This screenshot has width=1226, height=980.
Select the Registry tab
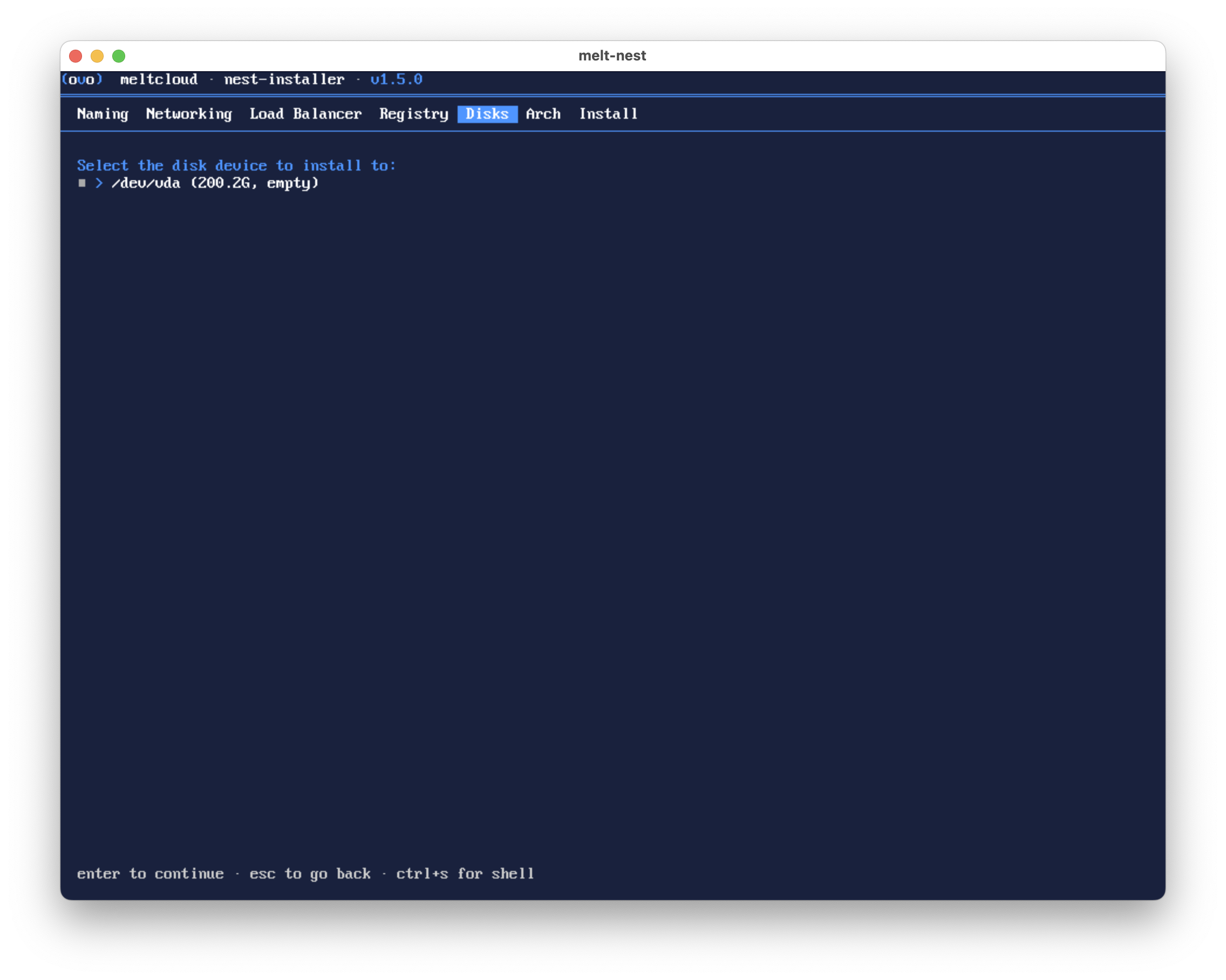(414, 114)
